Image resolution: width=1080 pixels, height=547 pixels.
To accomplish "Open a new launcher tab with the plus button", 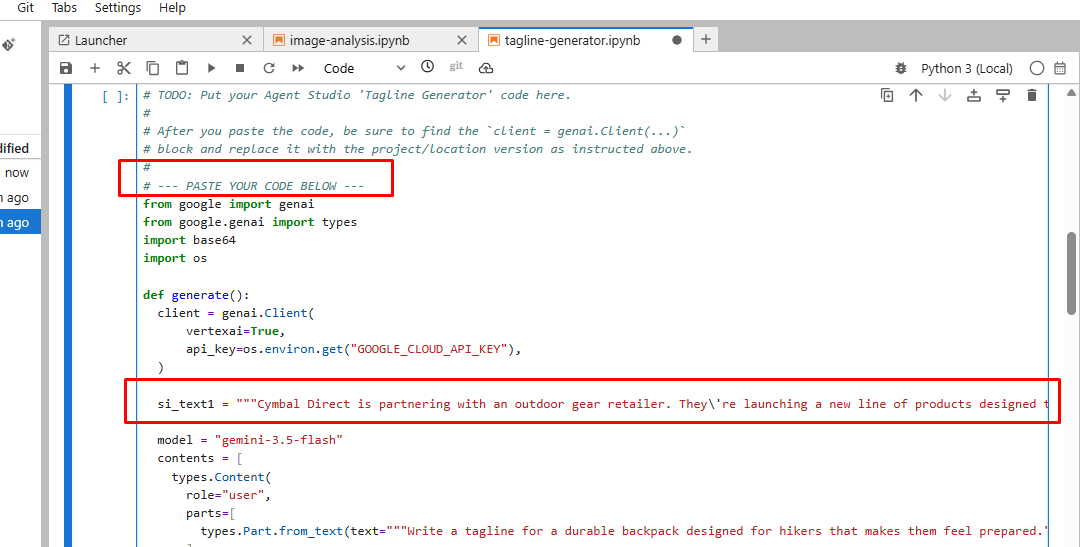I will click(x=705, y=39).
